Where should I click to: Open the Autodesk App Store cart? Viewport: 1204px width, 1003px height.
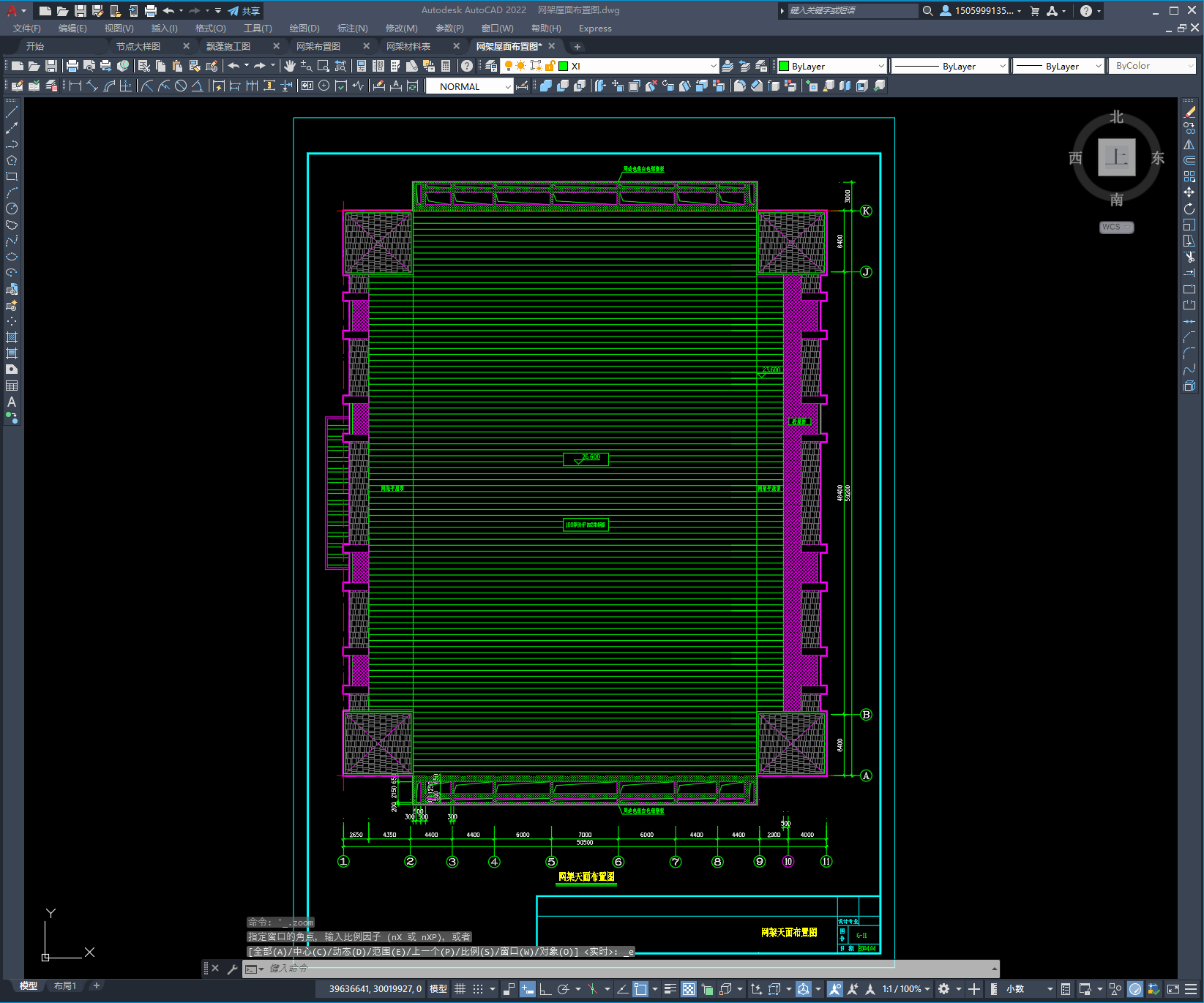(1035, 10)
